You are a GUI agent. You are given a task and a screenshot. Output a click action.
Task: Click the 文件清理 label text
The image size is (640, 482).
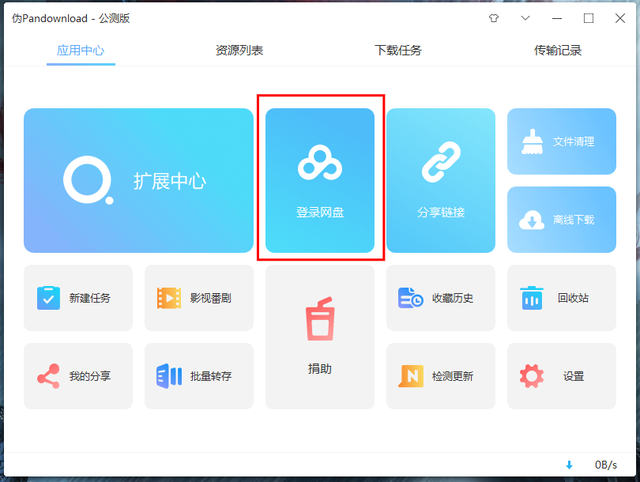point(573,142)
